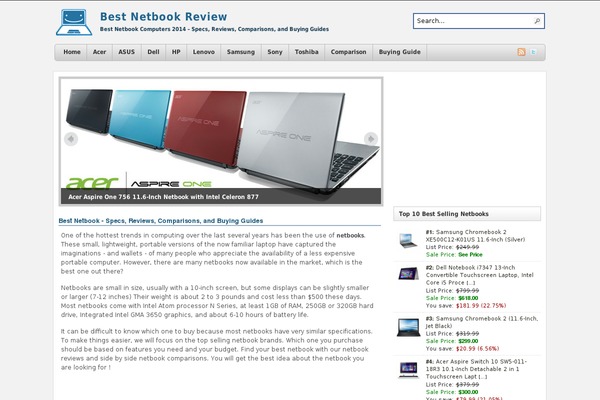The height and width of the screenshot is (400, 600).
Task: Open #2 Dell Notebook i7347 link
Action: tap(479, 275)
